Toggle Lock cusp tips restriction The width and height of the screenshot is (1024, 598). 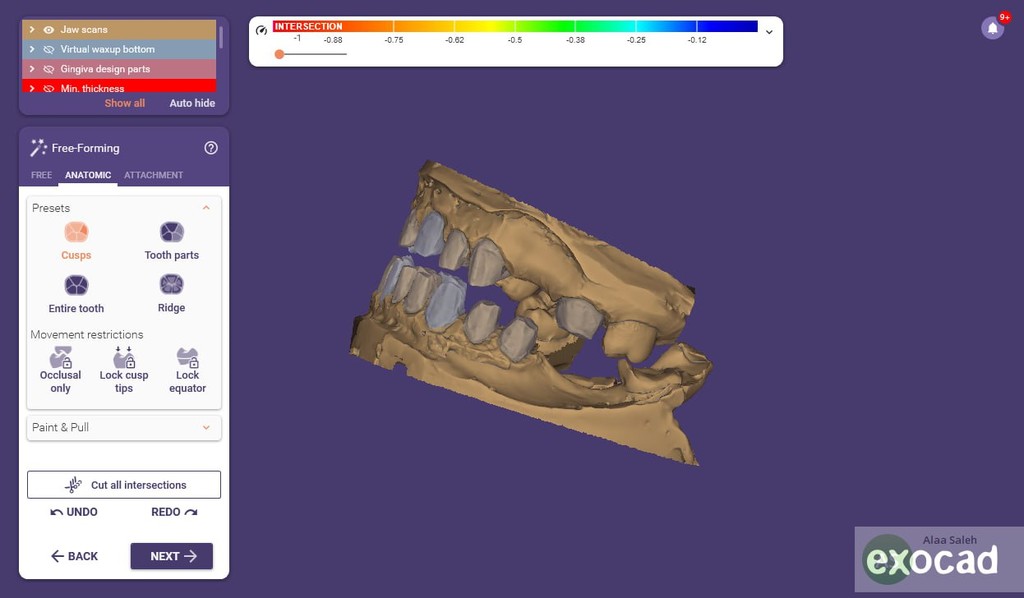tap(123, 370)
